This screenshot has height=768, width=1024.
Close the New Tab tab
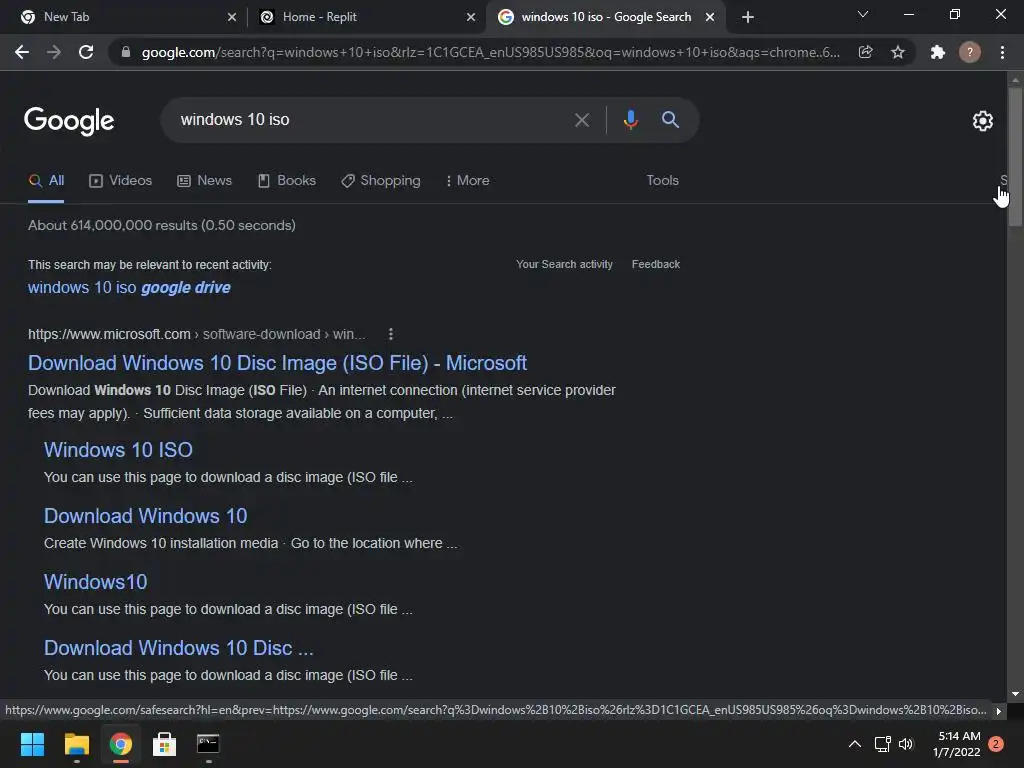[x=232, y=18]
